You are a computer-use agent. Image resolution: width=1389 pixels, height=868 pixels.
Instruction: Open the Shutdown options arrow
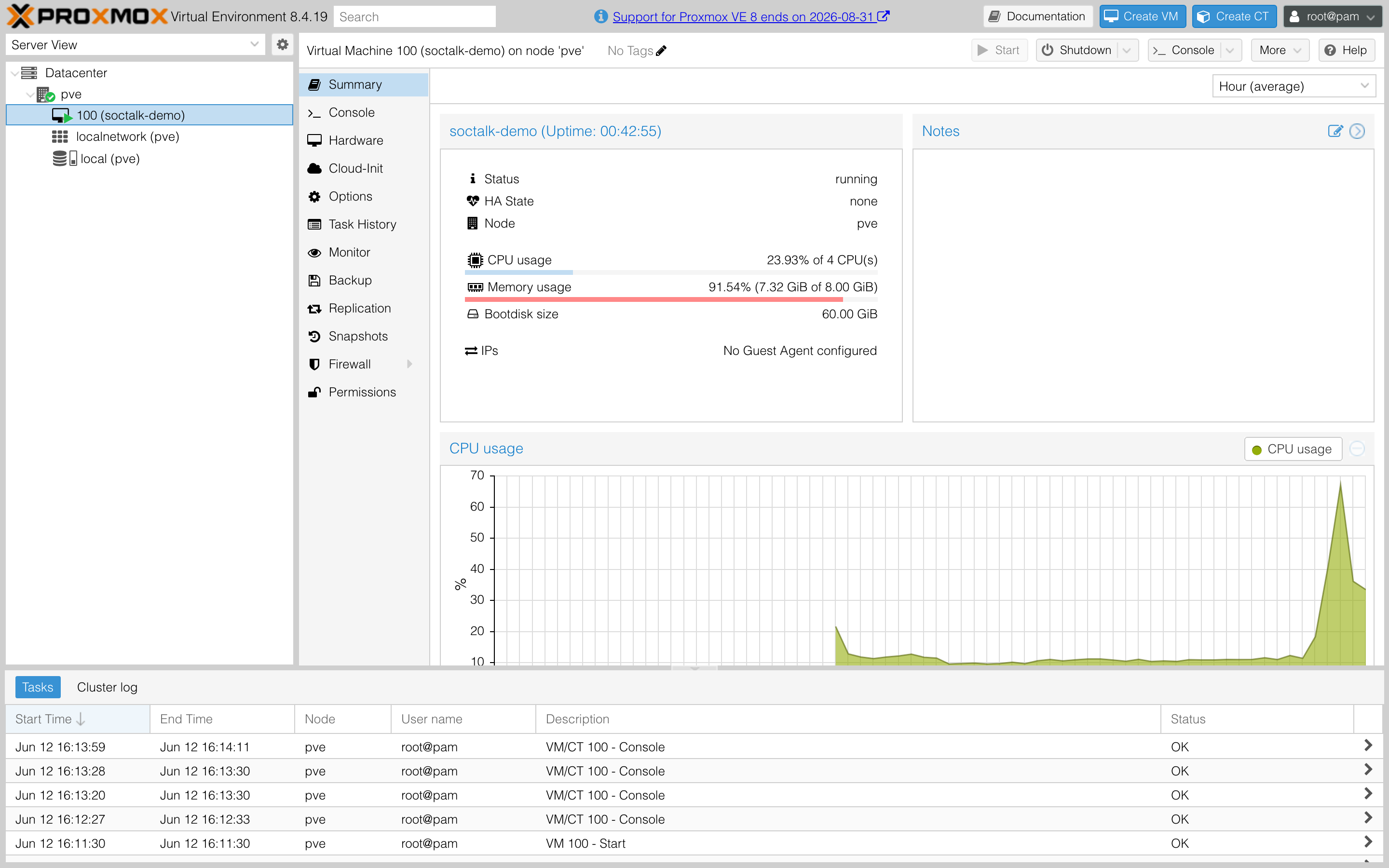click(1127, 50)
